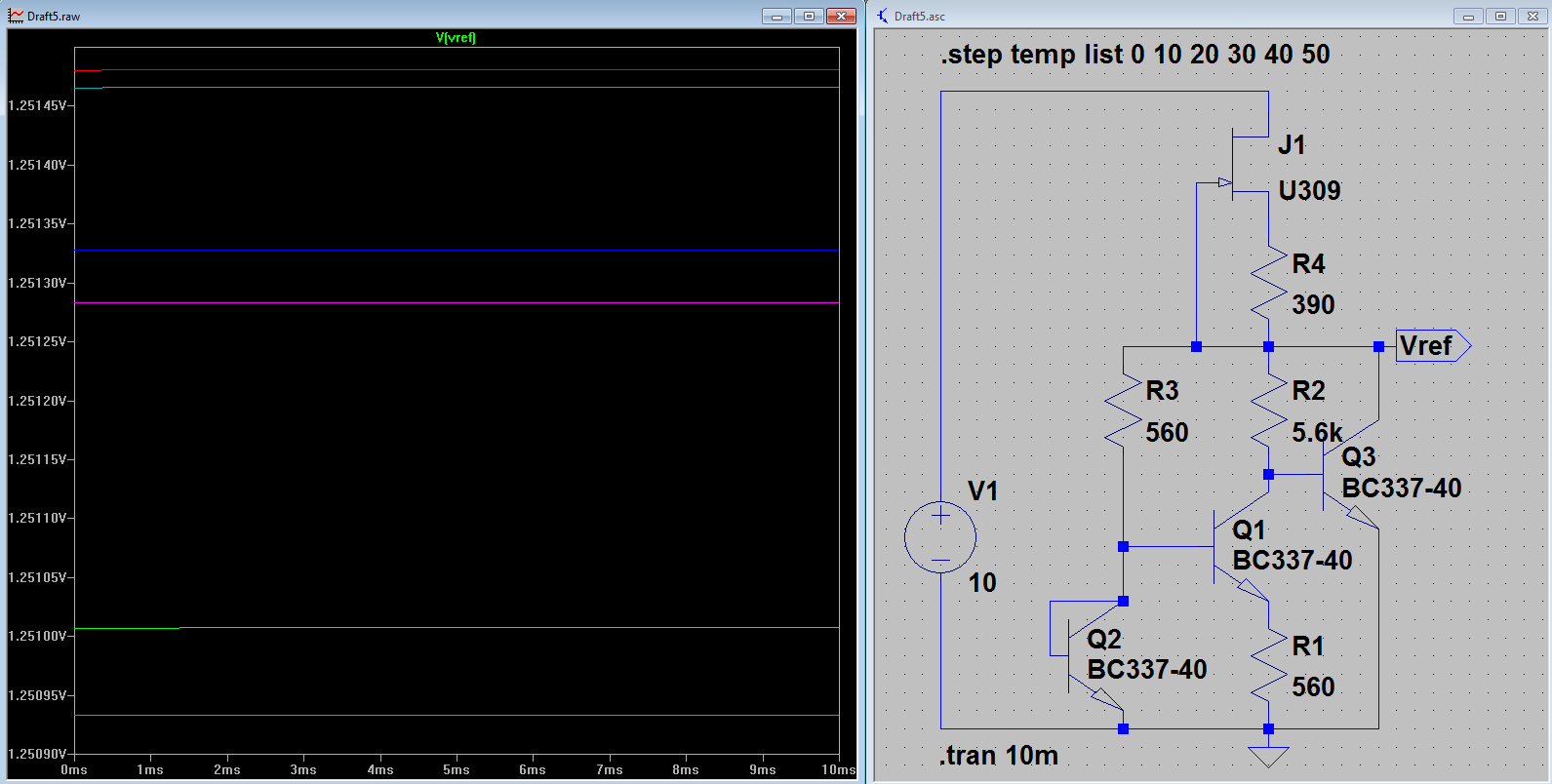This screenshot has width=1552, height=784.
Task: Click Q3 BC337-40 model text
Action: point(1402,489)
